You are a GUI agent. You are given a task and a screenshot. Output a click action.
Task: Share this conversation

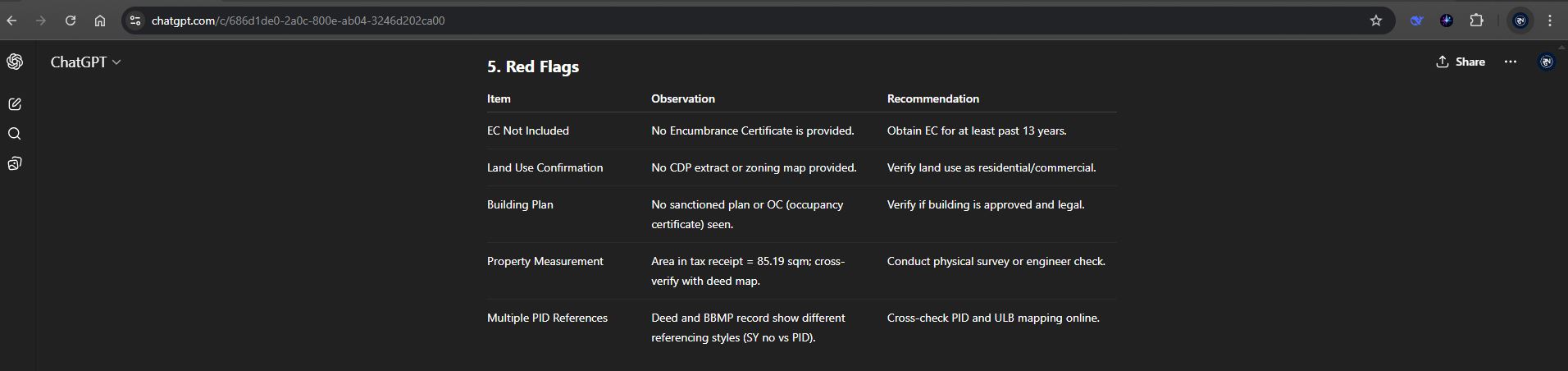[x=1461, y=62]
